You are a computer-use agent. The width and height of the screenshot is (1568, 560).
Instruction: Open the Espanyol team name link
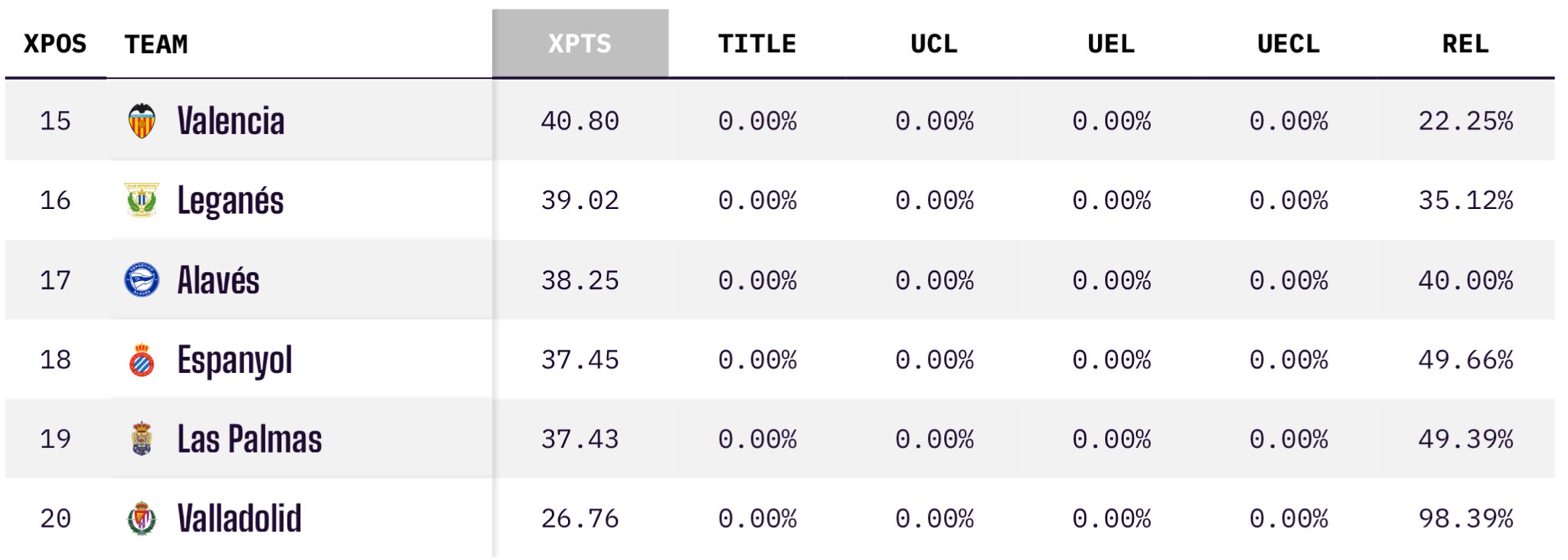click(x=234, y=360)
